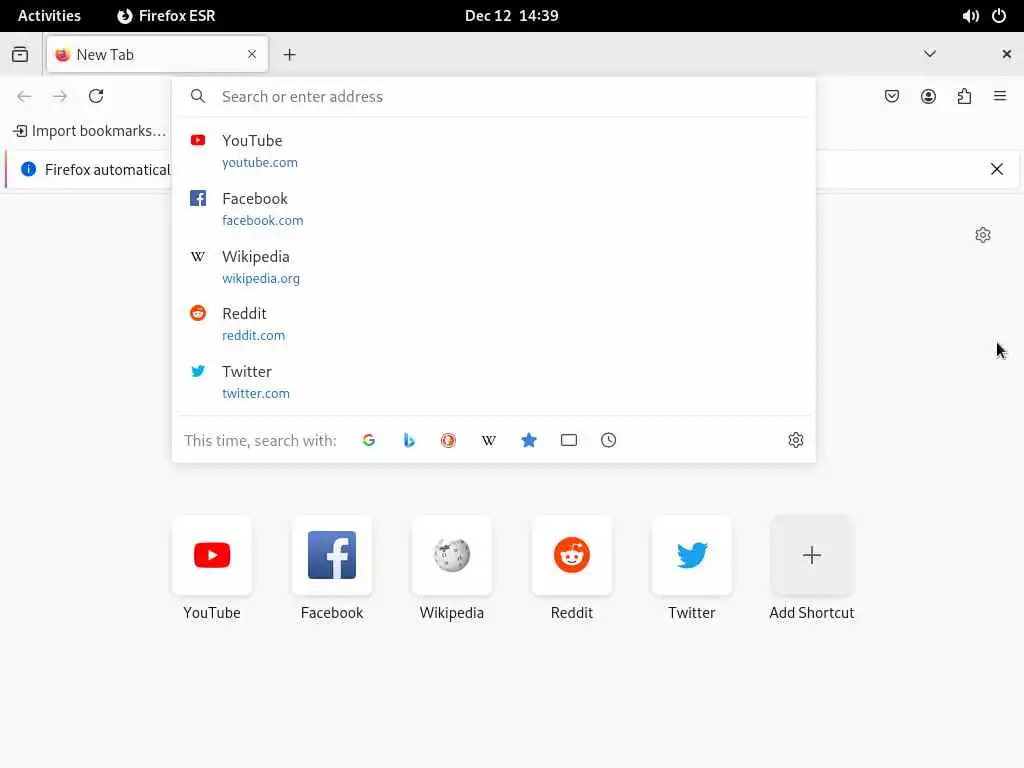Search open tabs with the tab icon
The width and height of the screenshot is (1024, 768).
click(x=569, y=440)
